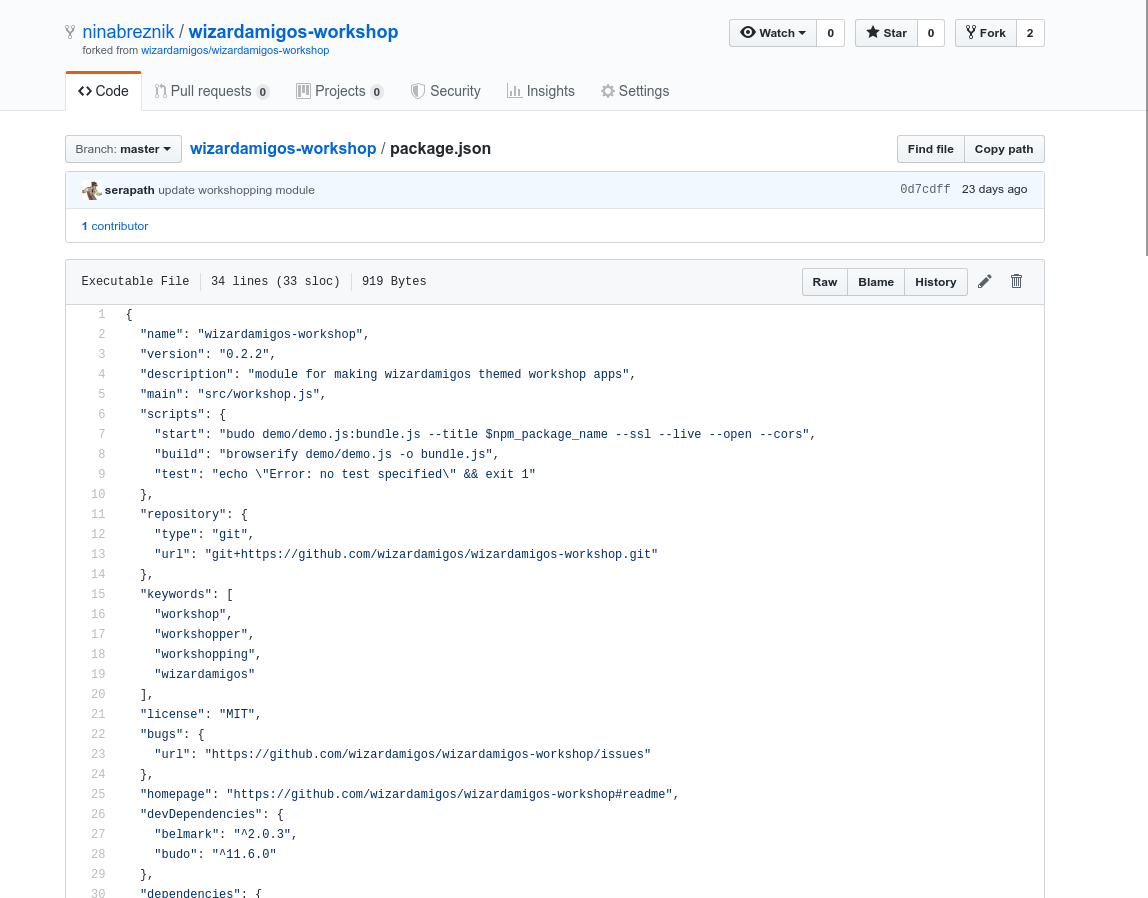Open the Branch: master dropdown
Screen dimensions: 1148x898
123,149
